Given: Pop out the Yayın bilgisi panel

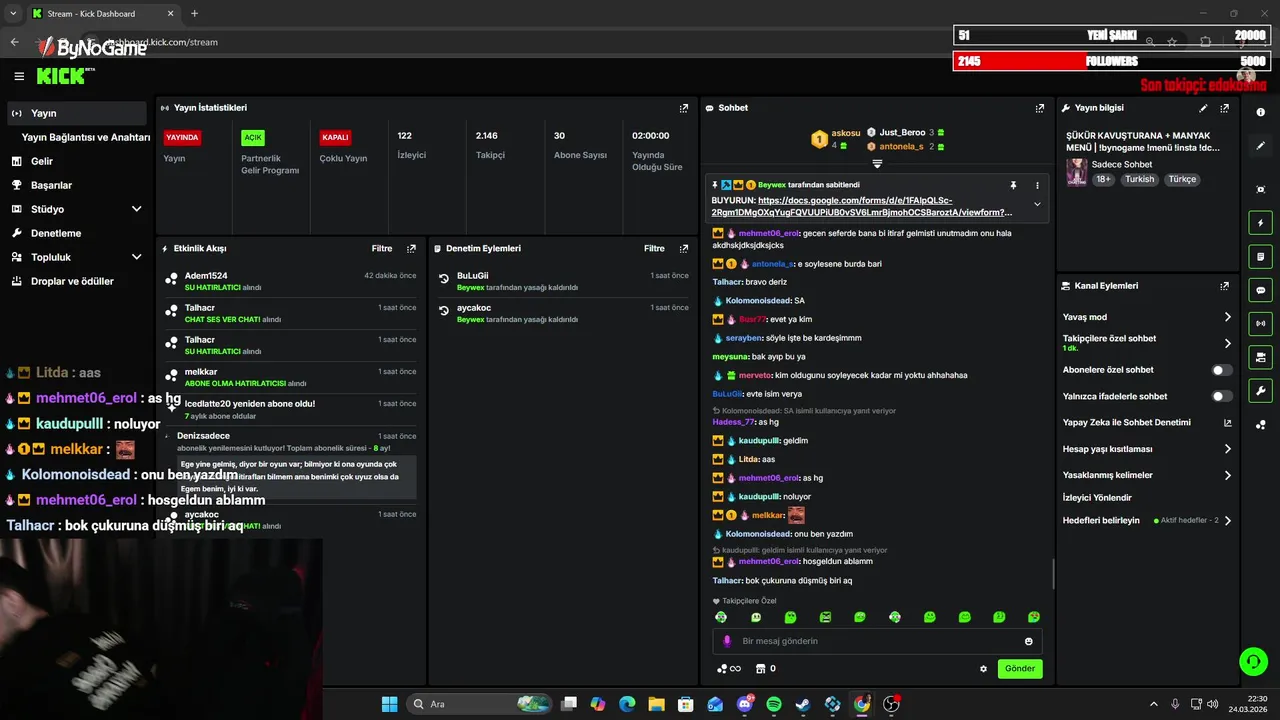Looking at the screenshot, I should [x=1225, y=108].
